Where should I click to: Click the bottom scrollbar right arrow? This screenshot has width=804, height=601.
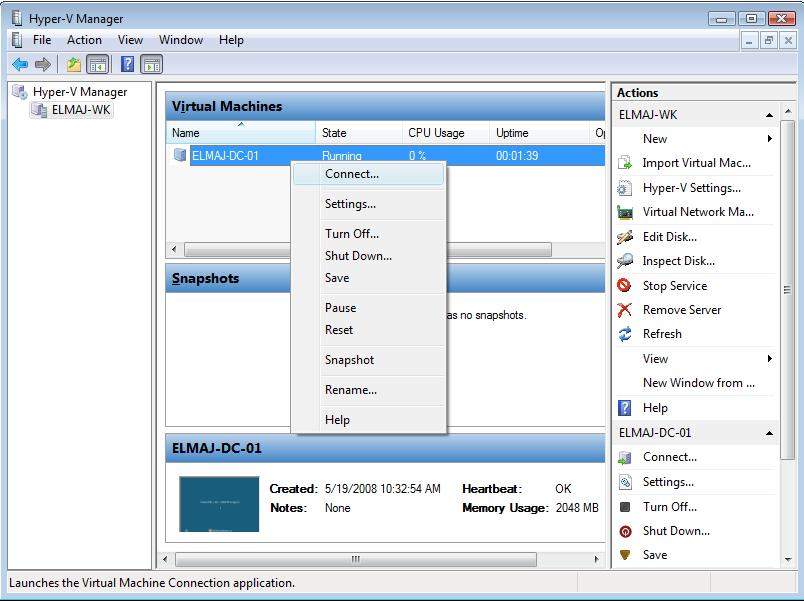pyautogui.click(x=596, y=559)
